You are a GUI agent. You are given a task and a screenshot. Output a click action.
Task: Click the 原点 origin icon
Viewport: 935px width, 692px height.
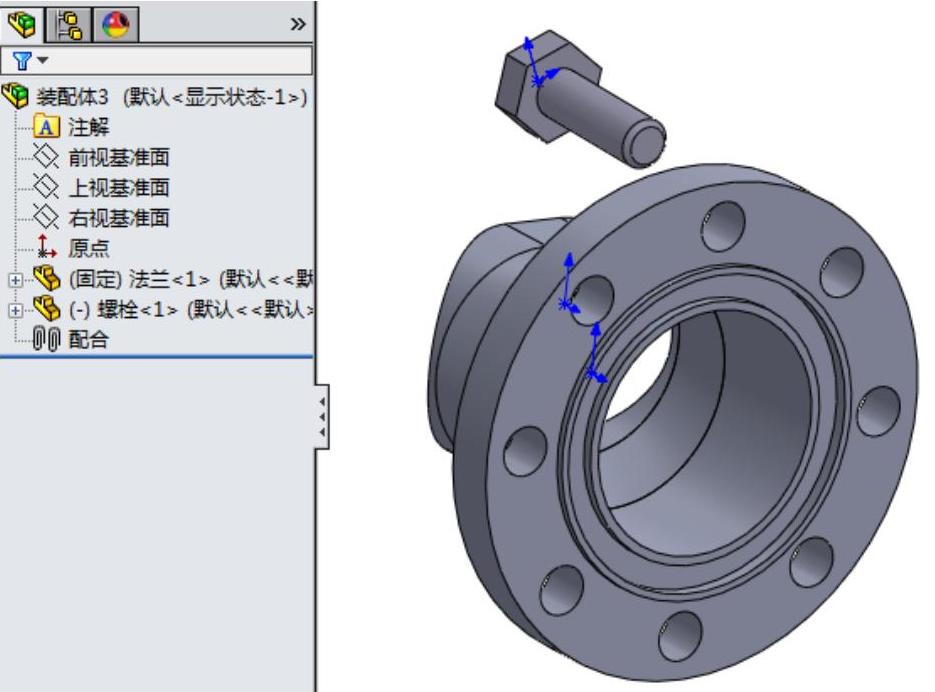(47, 246)
